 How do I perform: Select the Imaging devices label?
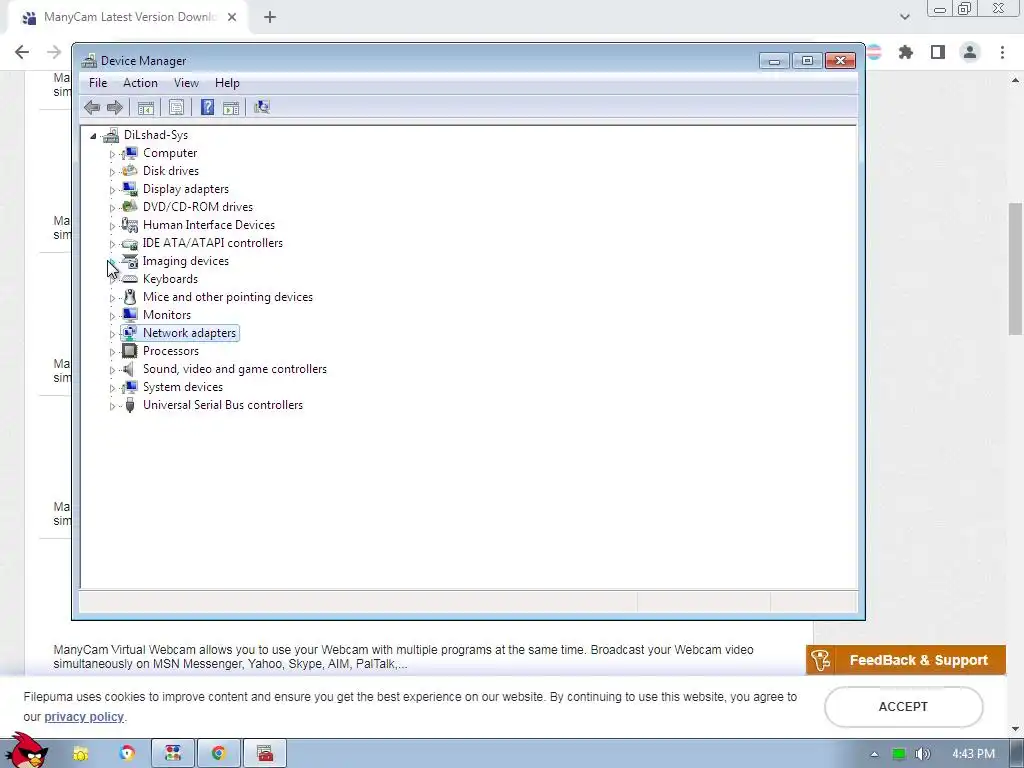[x=185, y=261]
